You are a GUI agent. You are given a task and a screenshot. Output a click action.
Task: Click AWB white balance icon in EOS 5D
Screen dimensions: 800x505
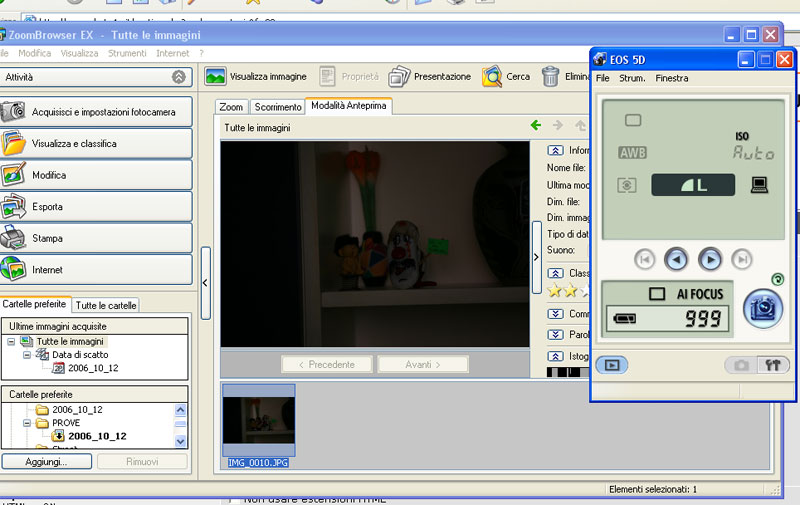(633, 153)
